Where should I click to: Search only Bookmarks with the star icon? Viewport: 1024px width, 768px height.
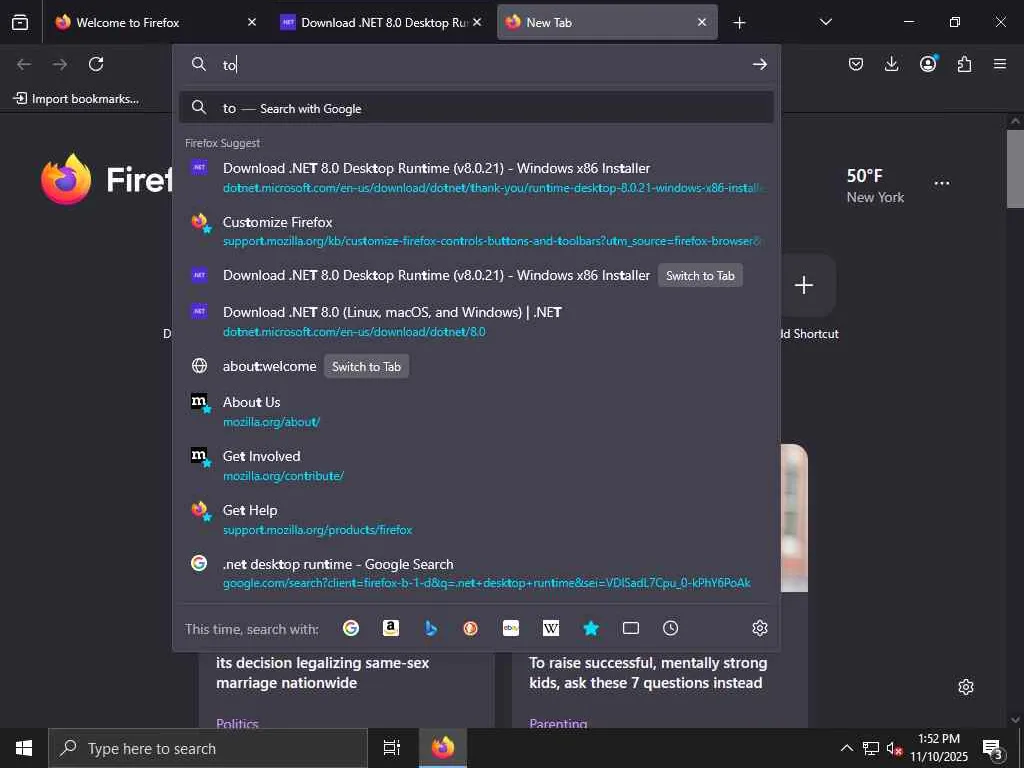(591, 628)
